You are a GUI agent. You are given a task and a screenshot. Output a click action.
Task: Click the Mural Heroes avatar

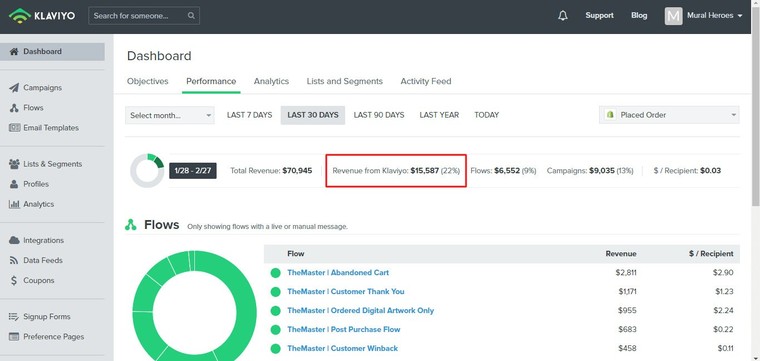pos(673,16)
